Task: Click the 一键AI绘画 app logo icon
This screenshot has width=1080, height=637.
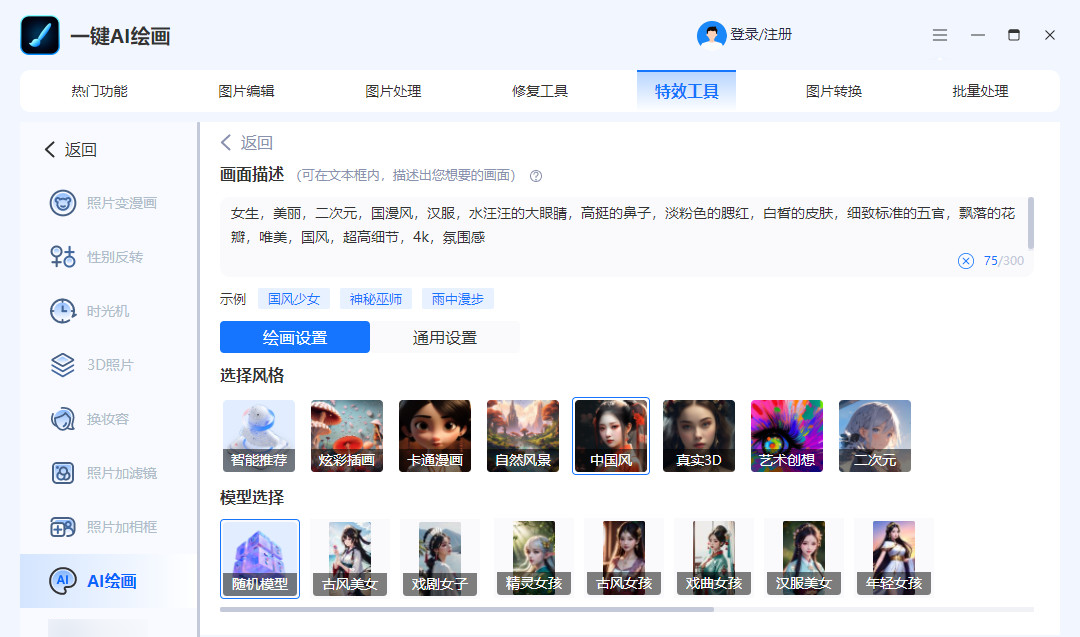Action: pyautogui.click(x=40, y=35)
